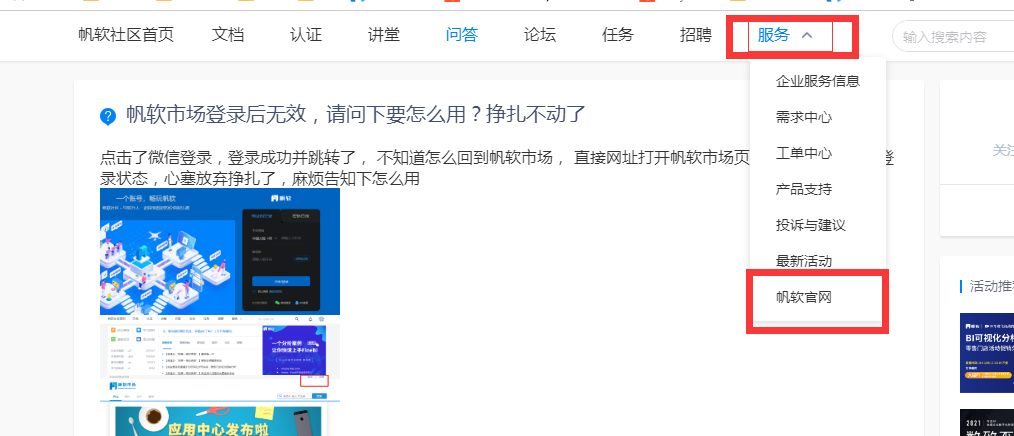The image size is (1014, 436).
Task: Switch to the 问答 nav item
Action: [462, 35]
